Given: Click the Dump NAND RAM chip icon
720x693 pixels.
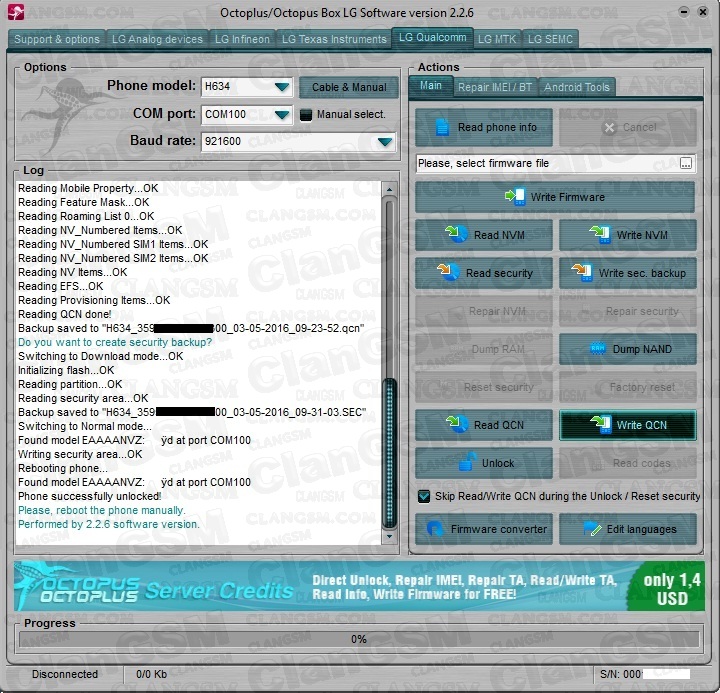Looking at the screenshot, I should (597, 349).
